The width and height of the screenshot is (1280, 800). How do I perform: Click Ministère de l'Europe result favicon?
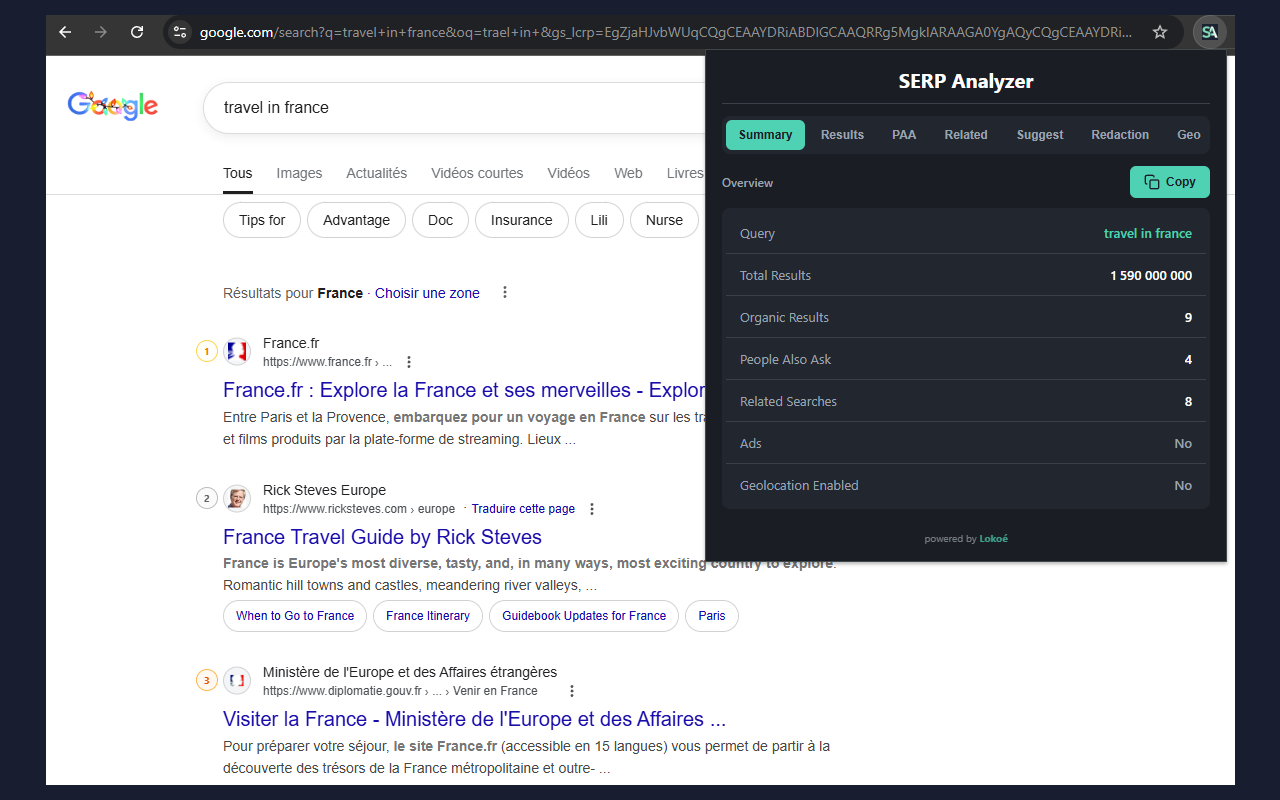coord(237,680)
